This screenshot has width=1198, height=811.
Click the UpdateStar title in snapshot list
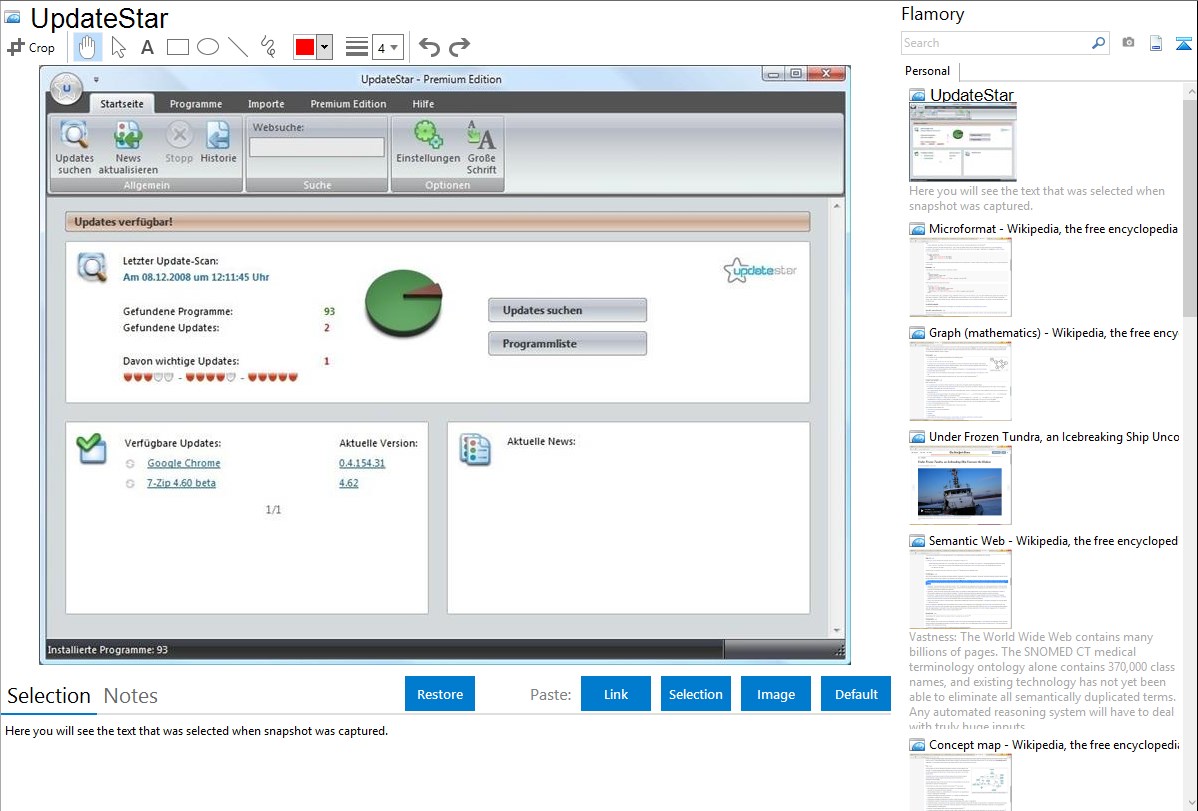pos(971,95)
